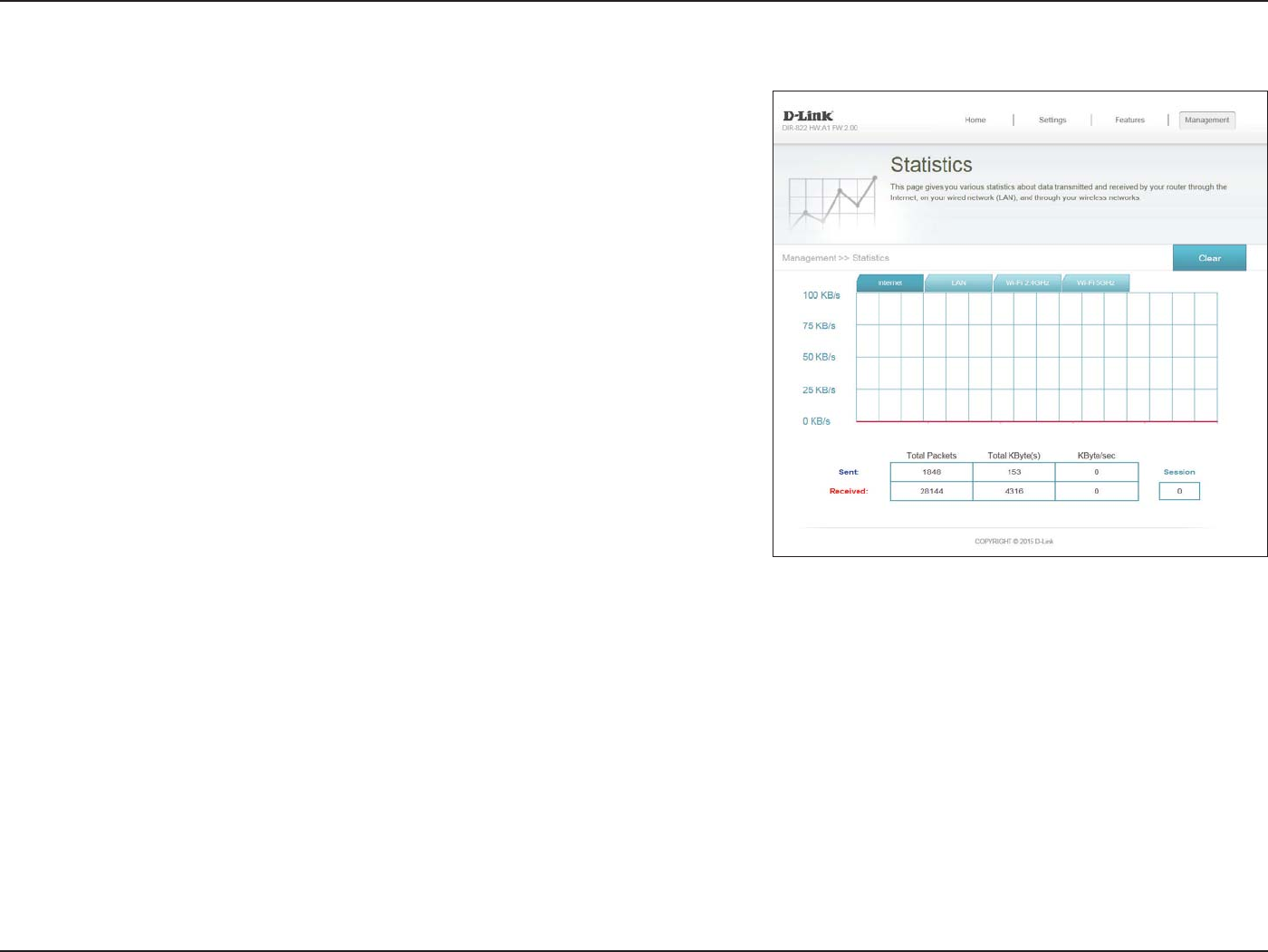Click the Statistics page heading
The height and width of the screenshot is (952, 1268).
931,165
